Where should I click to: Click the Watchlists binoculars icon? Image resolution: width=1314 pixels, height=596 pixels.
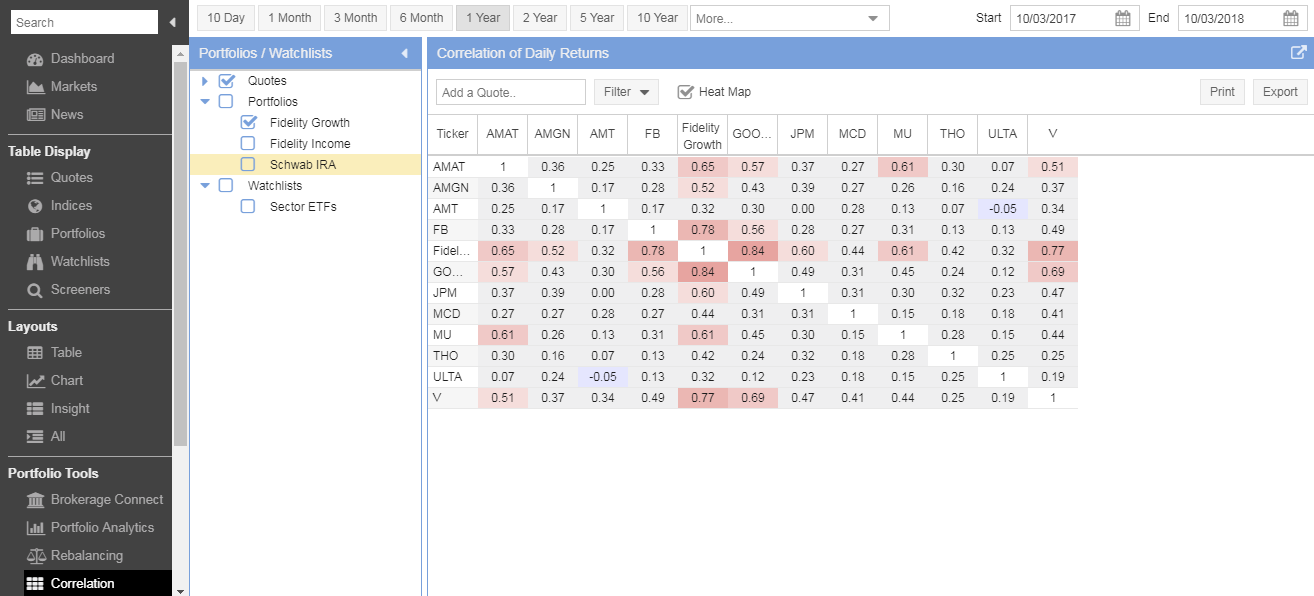click(x=36, y=262)
